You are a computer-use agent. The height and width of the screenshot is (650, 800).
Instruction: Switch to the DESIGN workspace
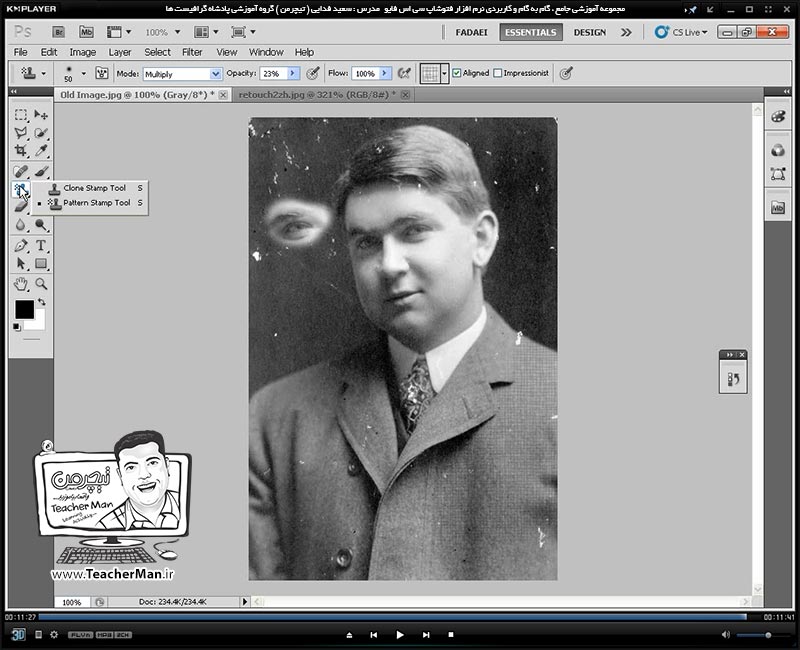pos(590,32)
